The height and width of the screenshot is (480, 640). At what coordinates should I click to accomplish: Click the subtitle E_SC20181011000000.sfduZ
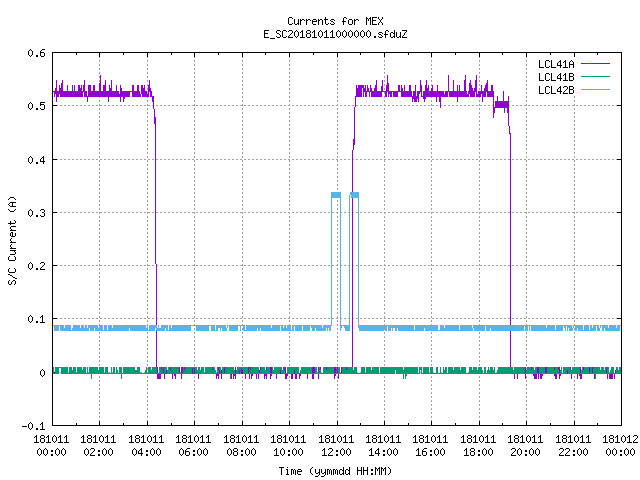pos(335,34)
